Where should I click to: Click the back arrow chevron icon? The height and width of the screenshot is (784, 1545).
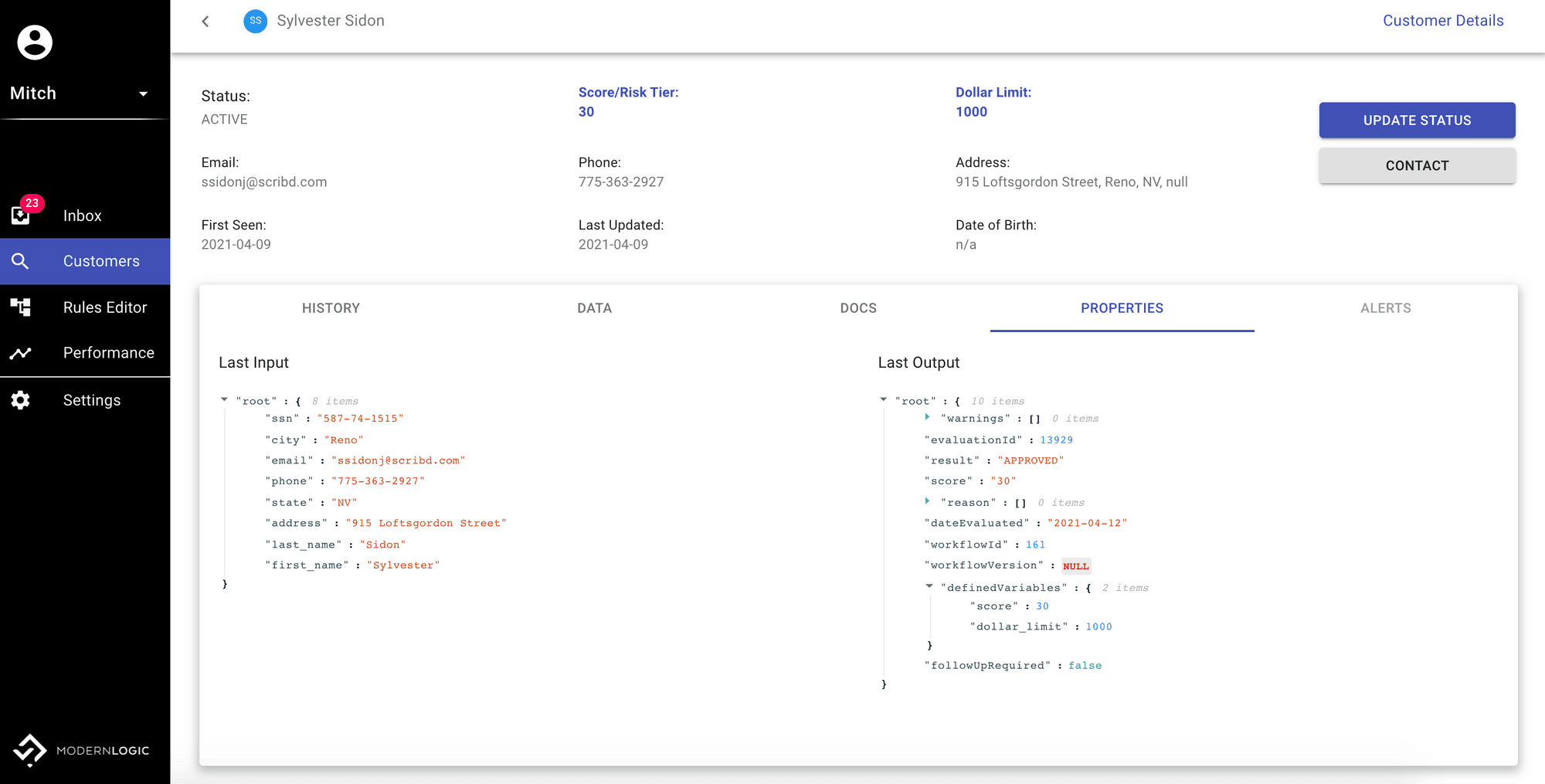[x=205, y=22]
